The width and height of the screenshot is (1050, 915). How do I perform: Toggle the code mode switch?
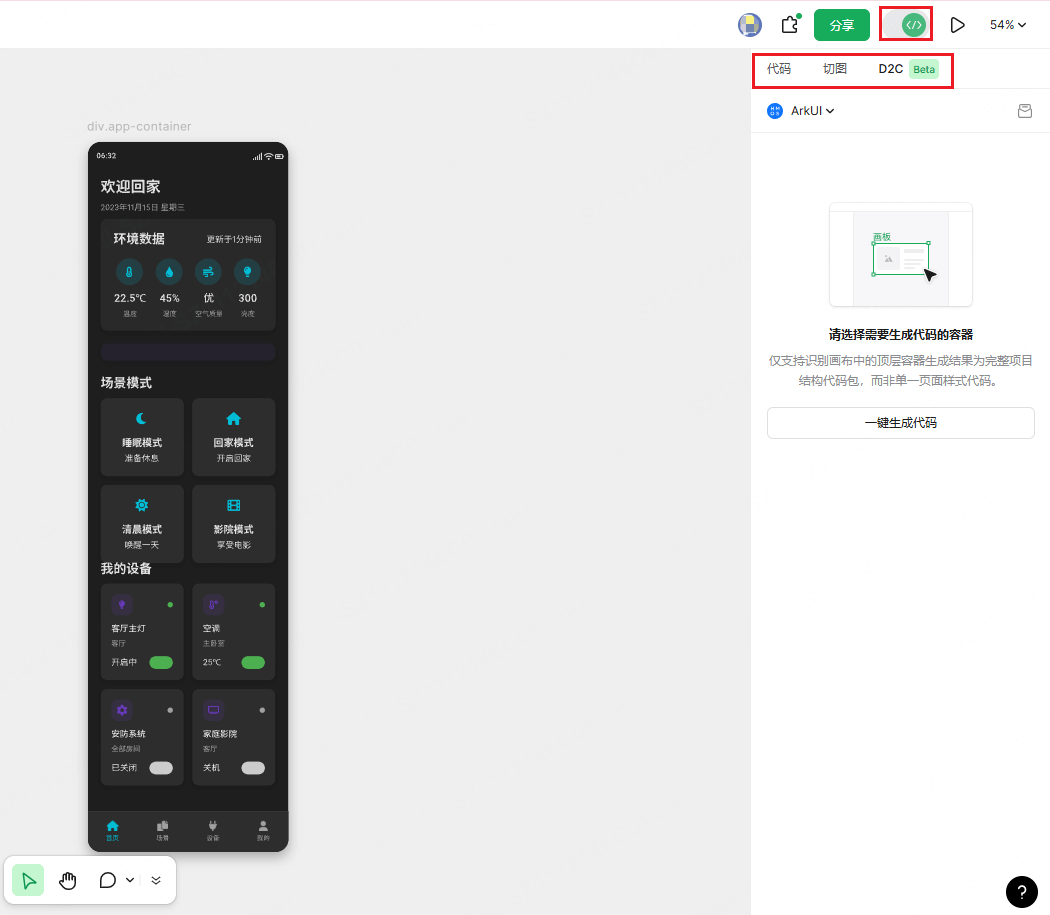[906, 25]
